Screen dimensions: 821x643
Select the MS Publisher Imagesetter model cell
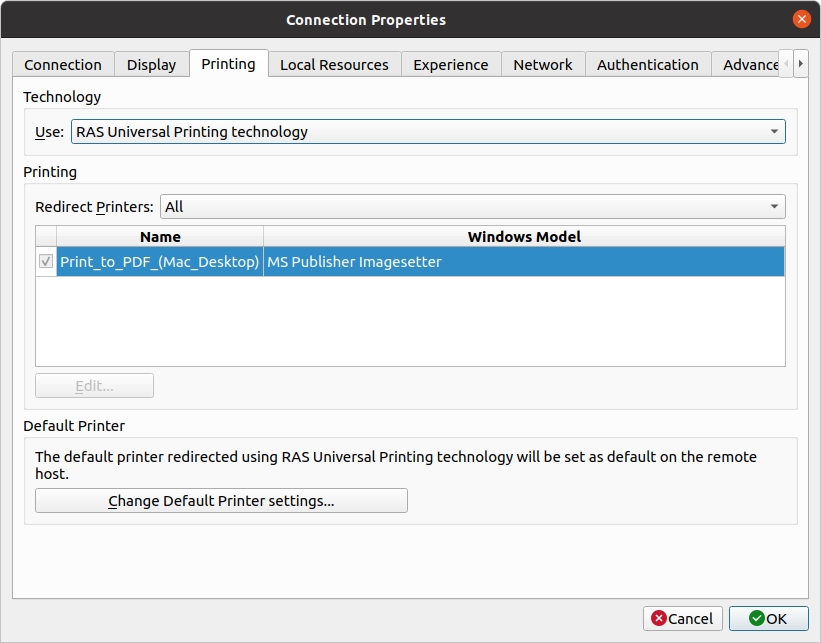pyautogui.click(x=523, y=262)
